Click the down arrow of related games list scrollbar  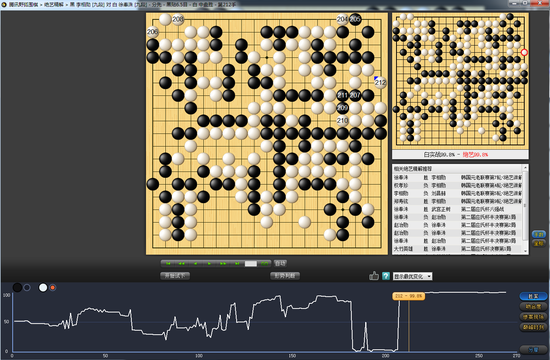click(x=525, y=251)
